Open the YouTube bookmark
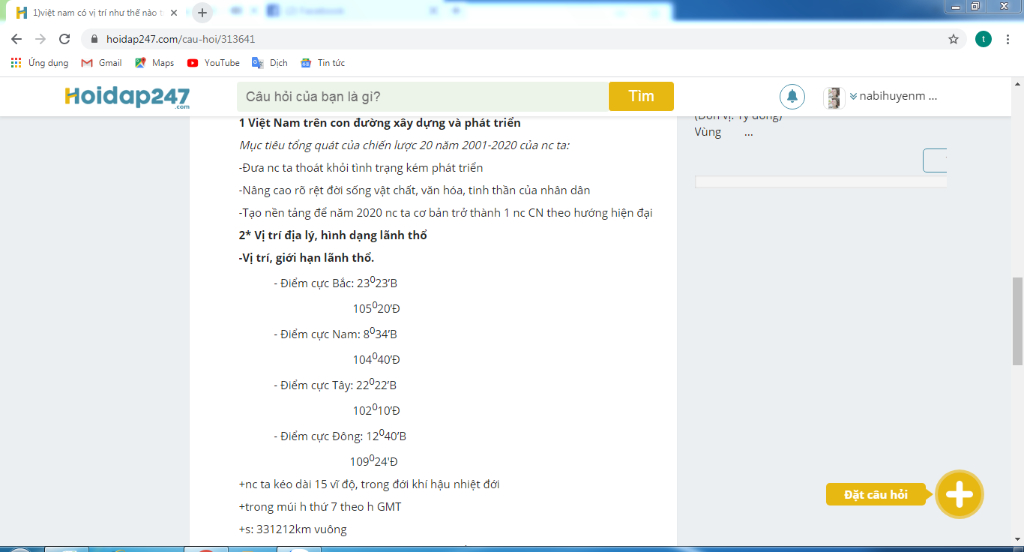1024x552 pixels. click(213, 63)
